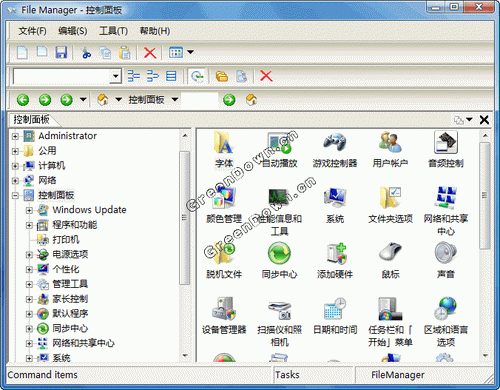Collapse the 控制面板 tree node
Viewport: 500px width, 390px height.
click(x=15, y=195)
